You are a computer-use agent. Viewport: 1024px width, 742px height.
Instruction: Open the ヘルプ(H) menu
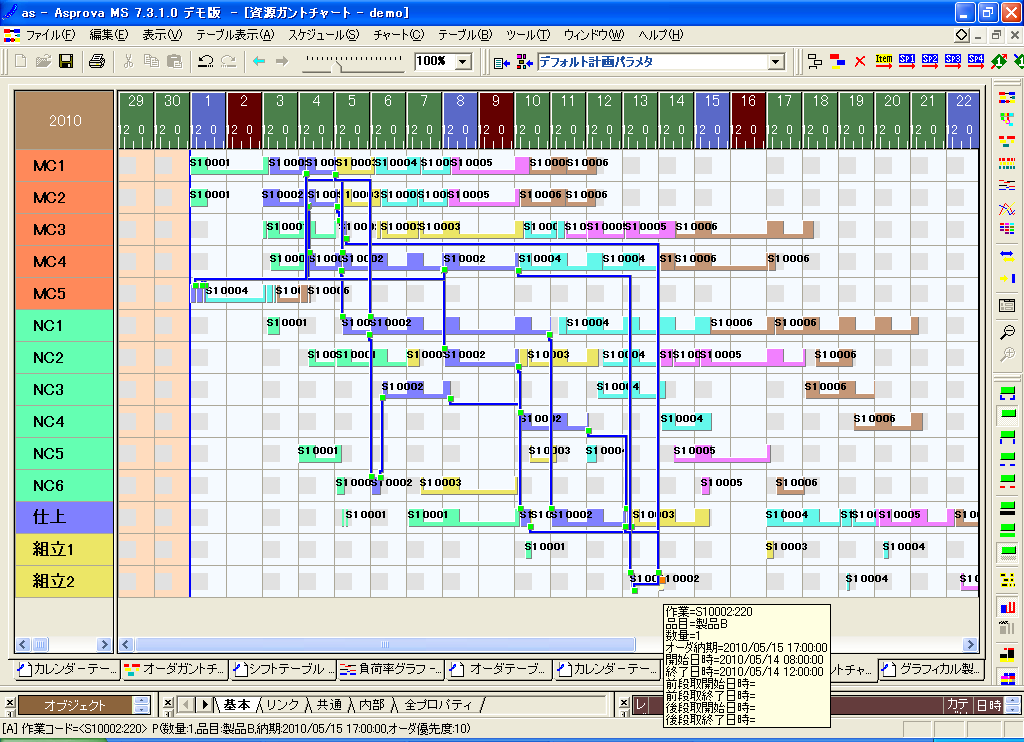click(x=660, y=35)
